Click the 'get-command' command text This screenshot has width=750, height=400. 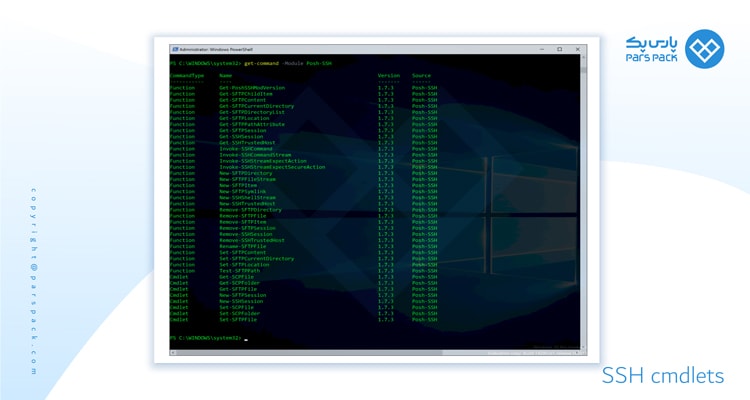point(261,63)
